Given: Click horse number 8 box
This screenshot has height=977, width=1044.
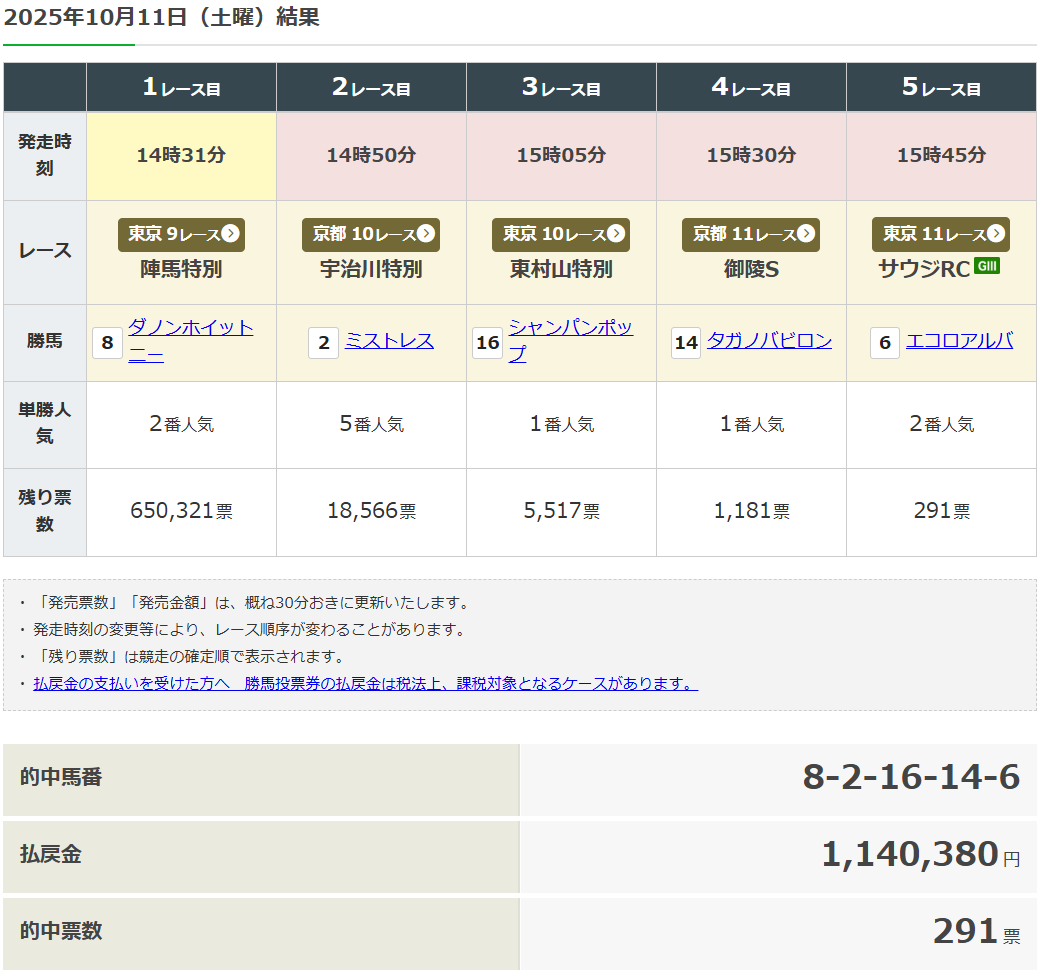Looking at the screenshot, I should point(107,343).
